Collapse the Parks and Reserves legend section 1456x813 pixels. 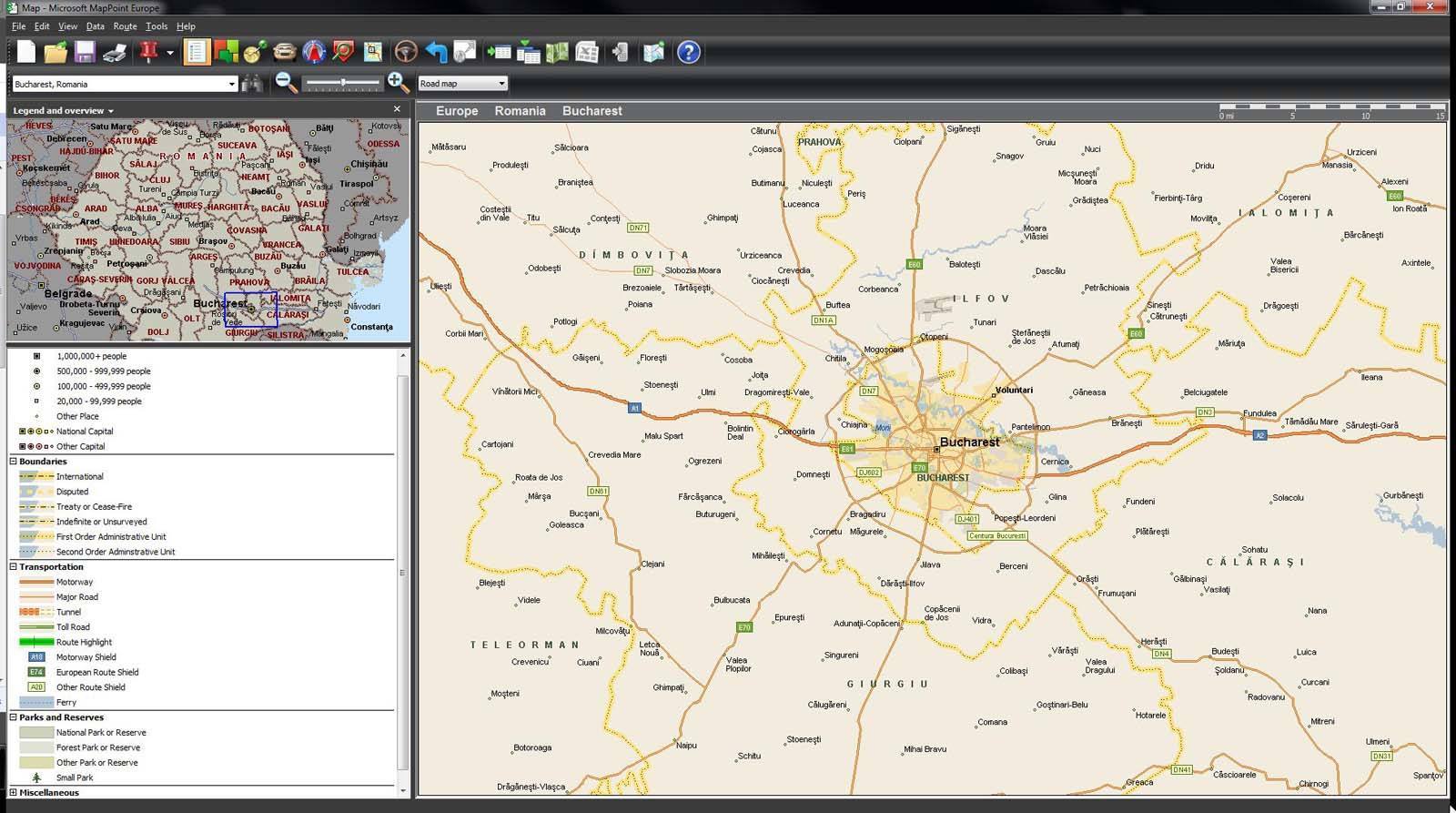(x=14, y=717)
